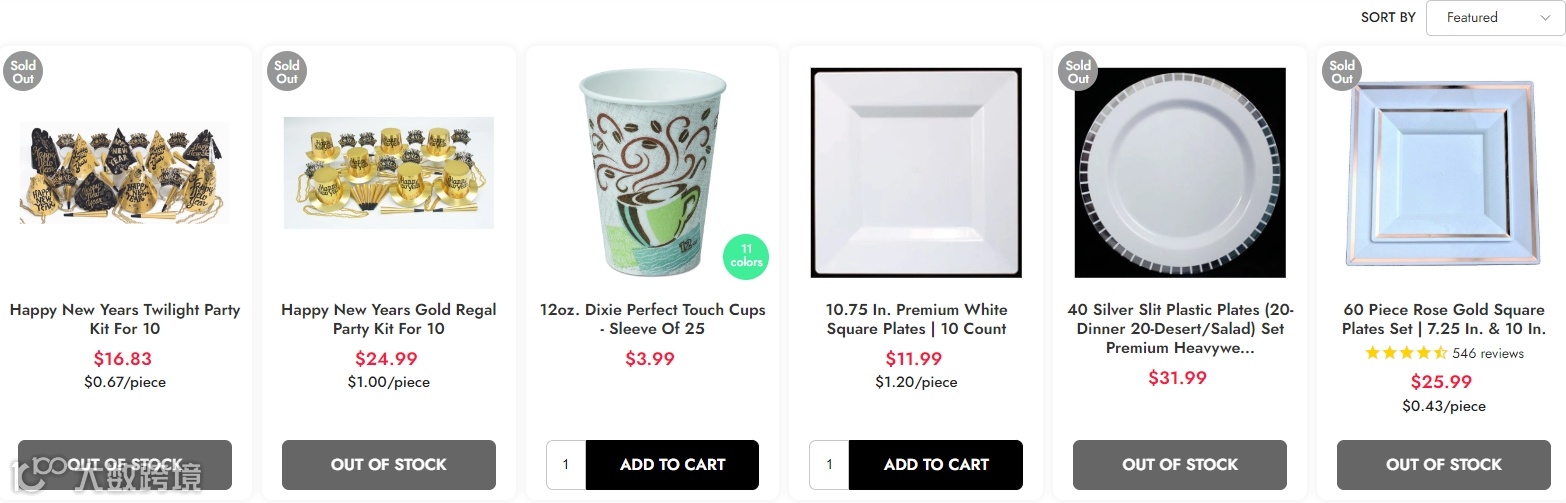Open the 546 reviews link
The height and width of the screenshot is (503, 1566).
pos(1488,353)
